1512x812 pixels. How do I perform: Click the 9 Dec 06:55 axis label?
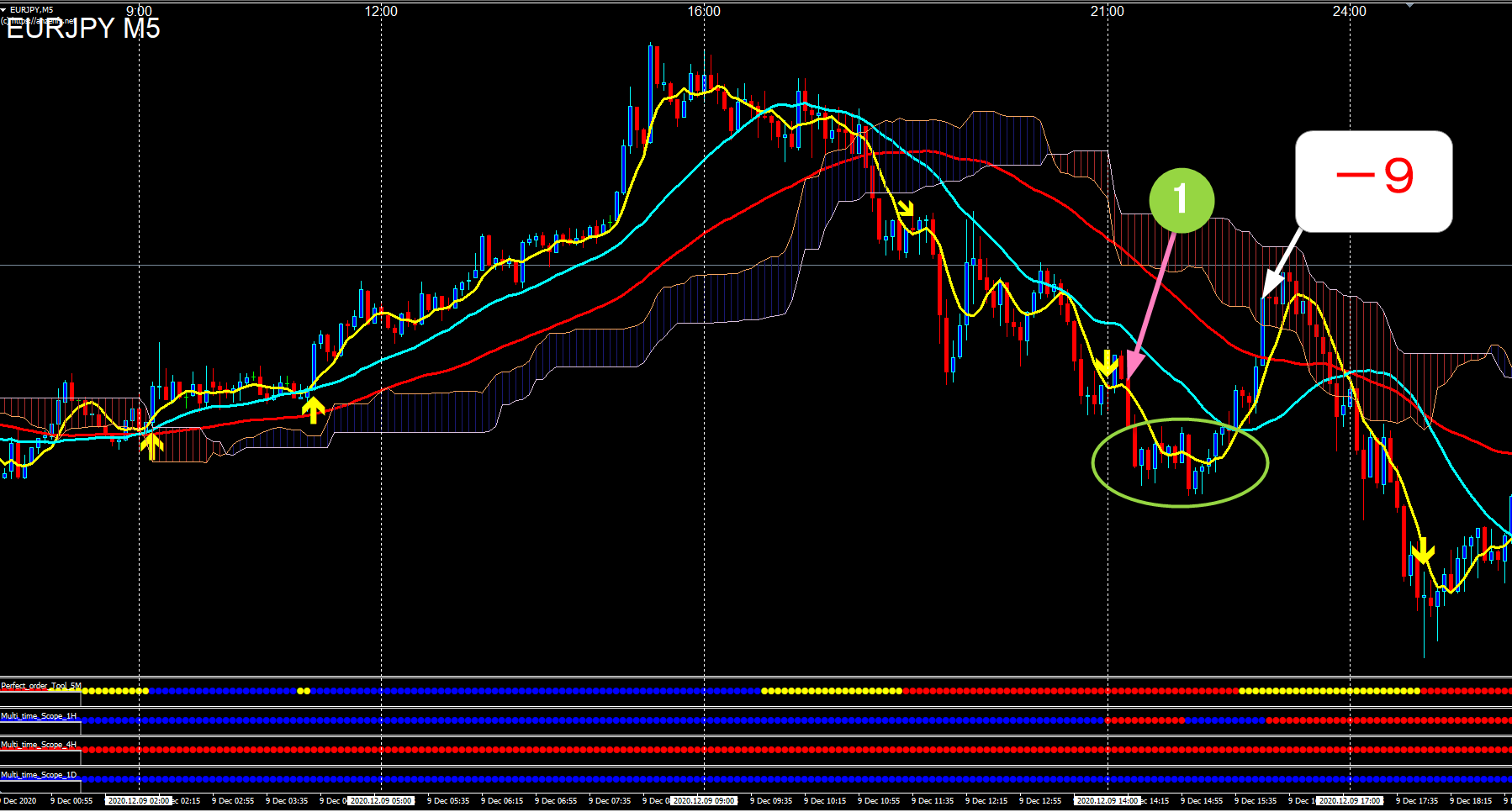click(556, 801)
